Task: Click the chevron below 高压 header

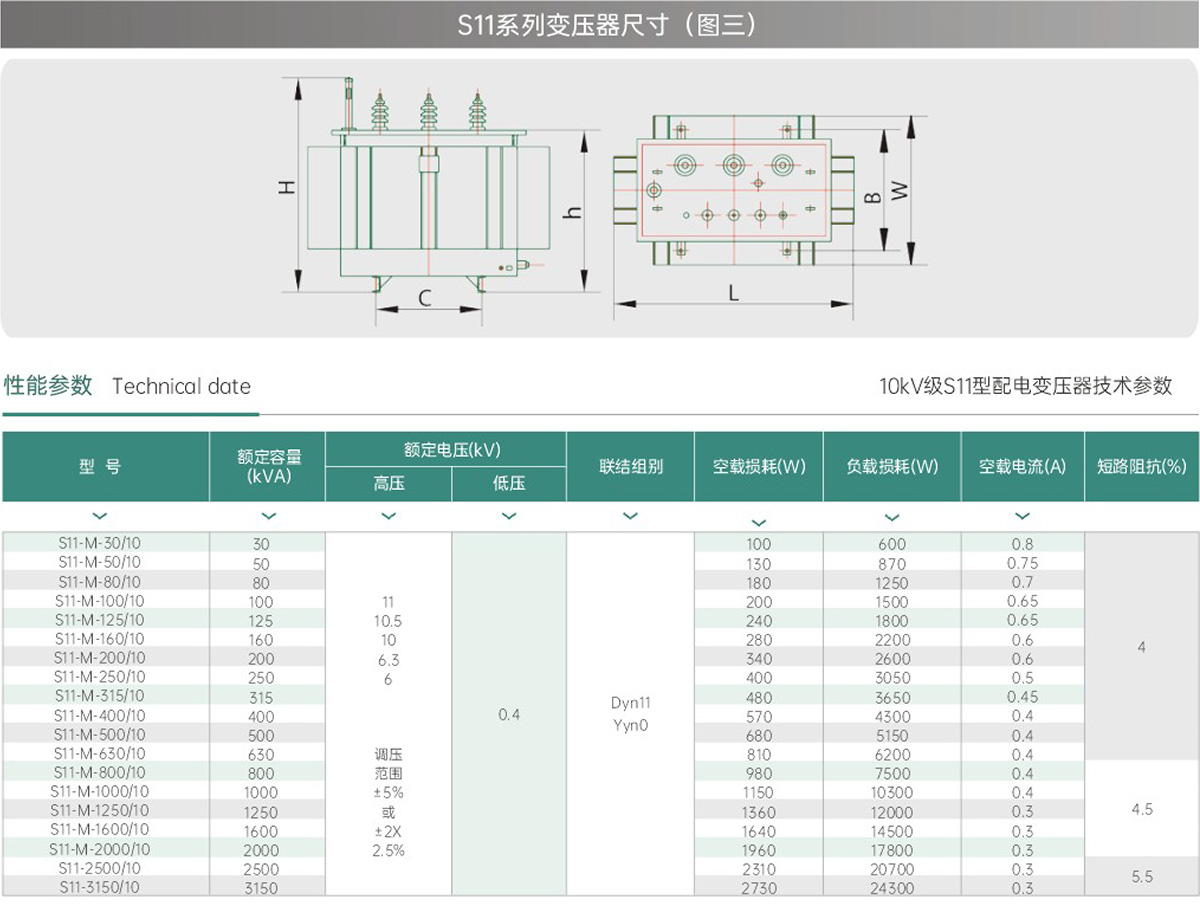Action: [x=389, y=516]
